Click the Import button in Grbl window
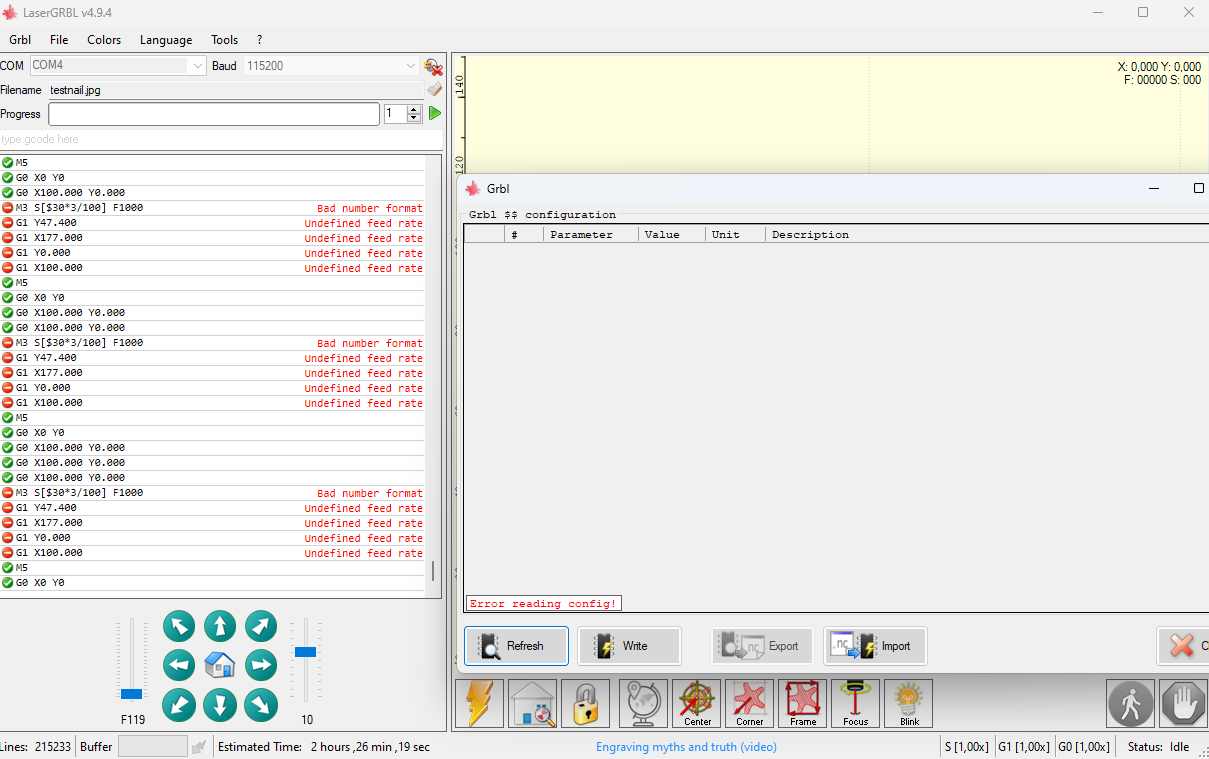The height and width of the screenshot is (759, 1209). [x=875, y=646]
